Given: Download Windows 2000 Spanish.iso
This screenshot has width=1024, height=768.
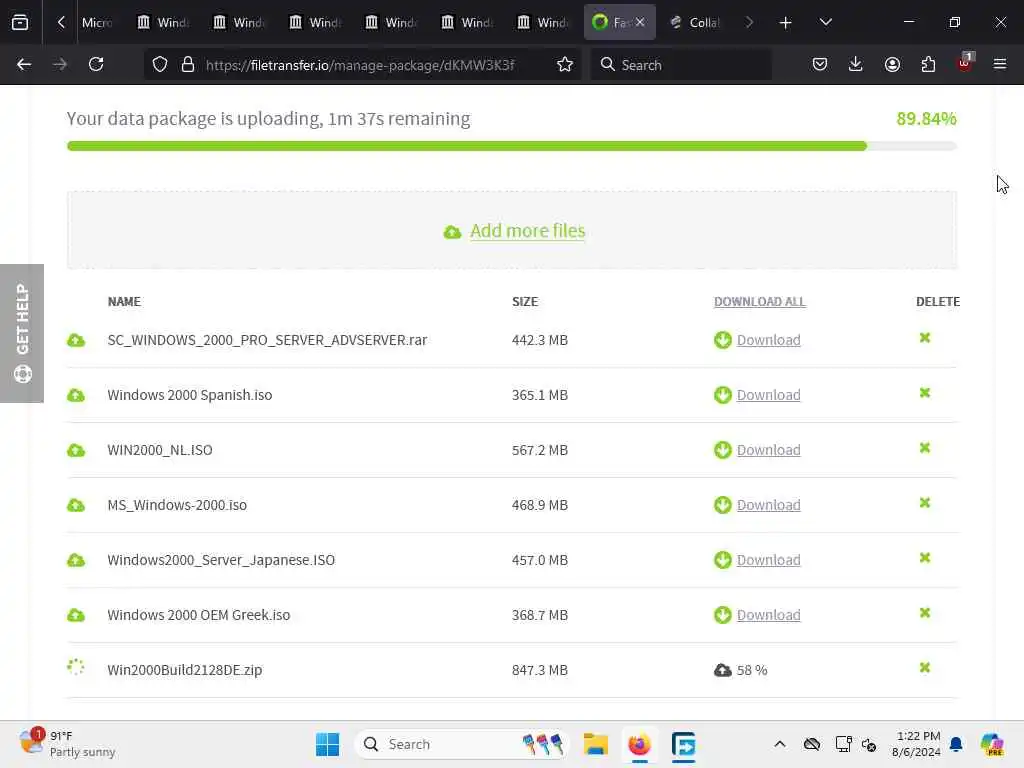Looking at the screenshot, I should click(768, 395).
